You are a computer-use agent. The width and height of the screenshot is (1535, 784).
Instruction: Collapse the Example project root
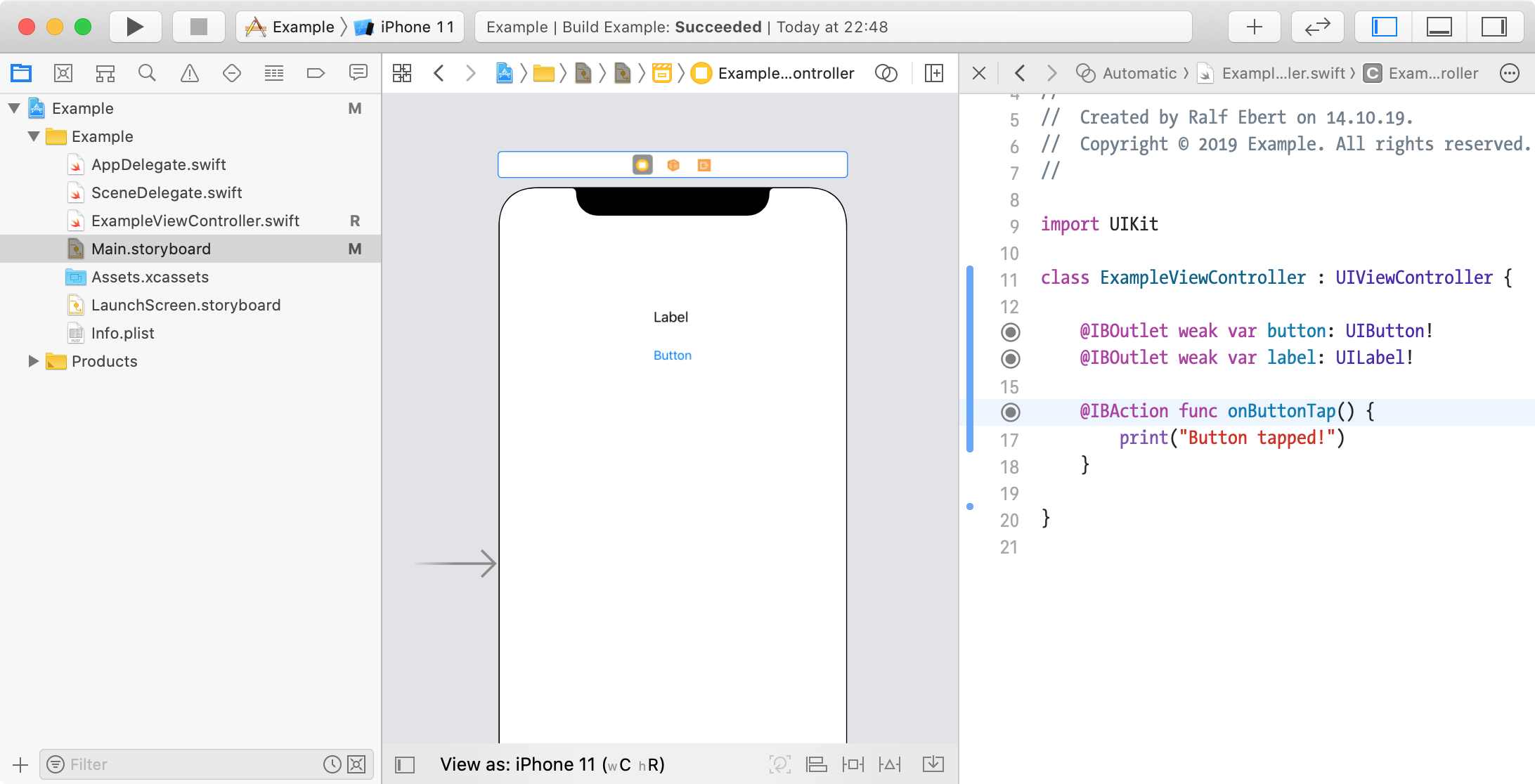tap(14, 108)
